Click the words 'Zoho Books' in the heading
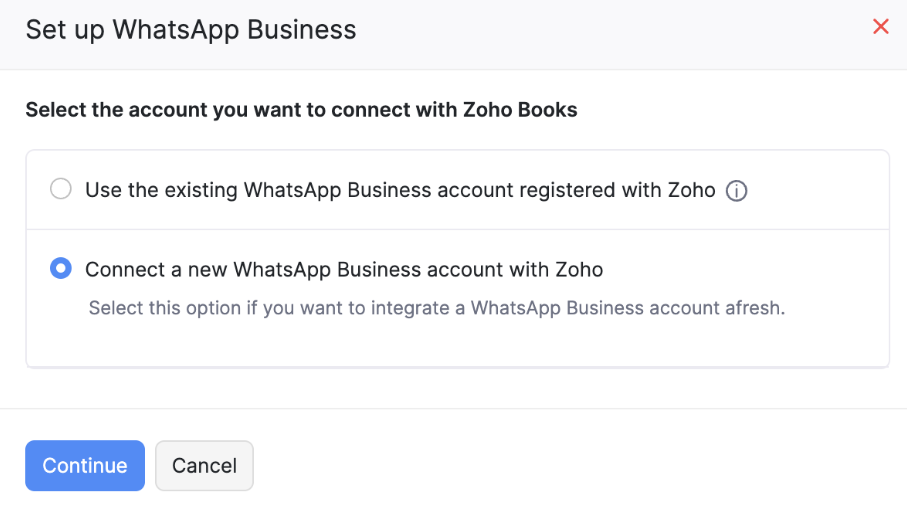This screenshot has height=514, width=907. tap(520, 110)
